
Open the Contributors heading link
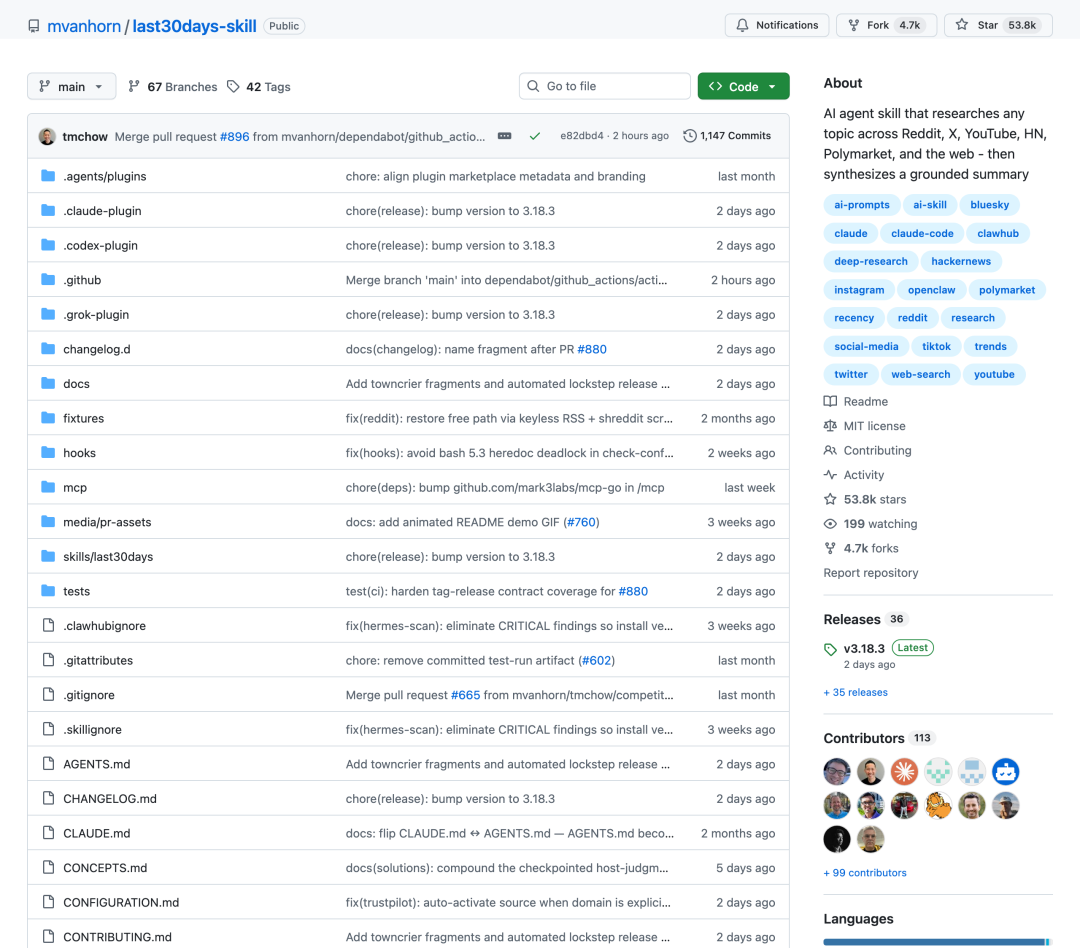pyautogui.click(x=864, y=738)
